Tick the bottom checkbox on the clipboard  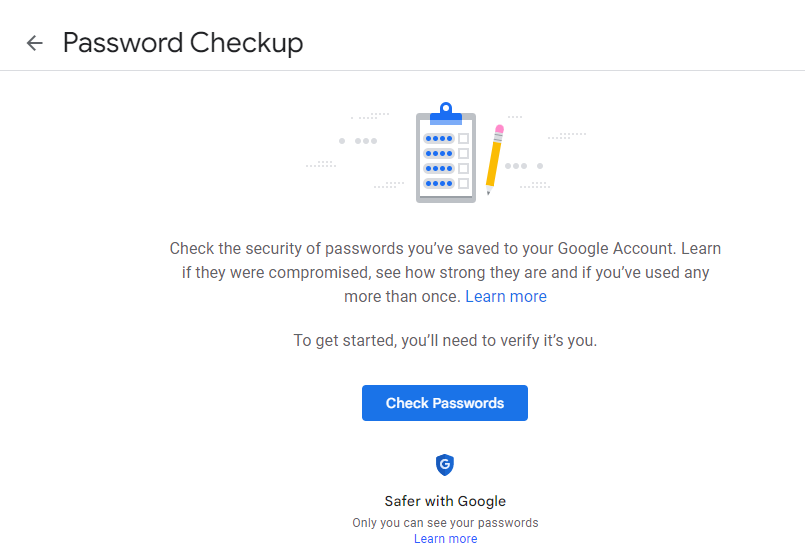(x=464, y=183)
